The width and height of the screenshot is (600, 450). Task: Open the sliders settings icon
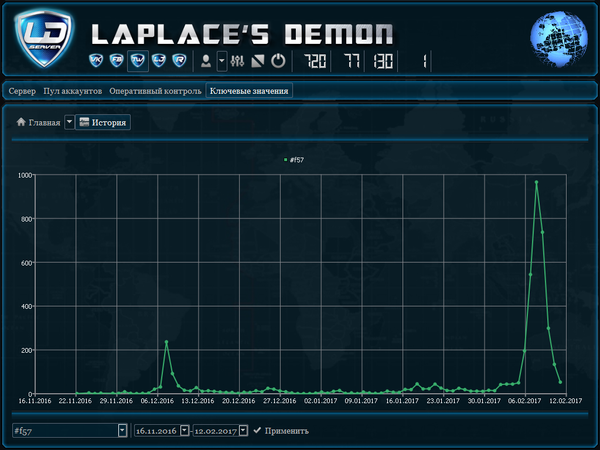237,61
